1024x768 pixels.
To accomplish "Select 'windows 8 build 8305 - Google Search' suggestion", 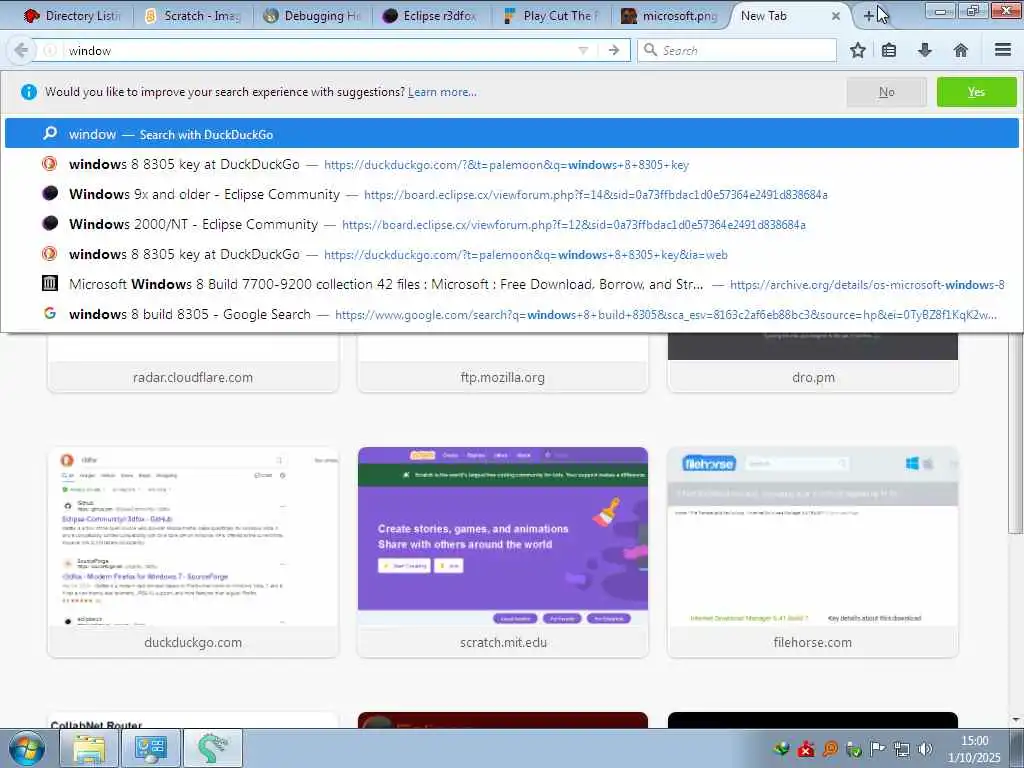I will tap(511, 314).
